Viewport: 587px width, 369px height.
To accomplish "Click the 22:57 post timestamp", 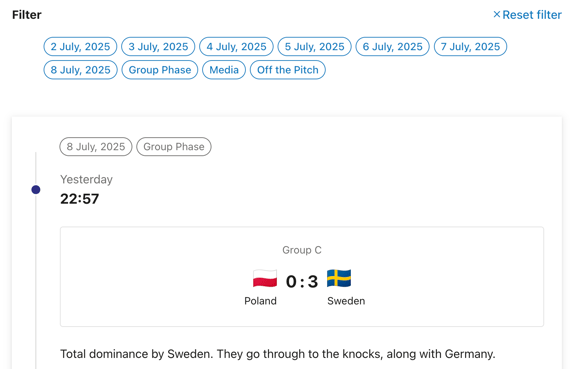I will (80, 199).
